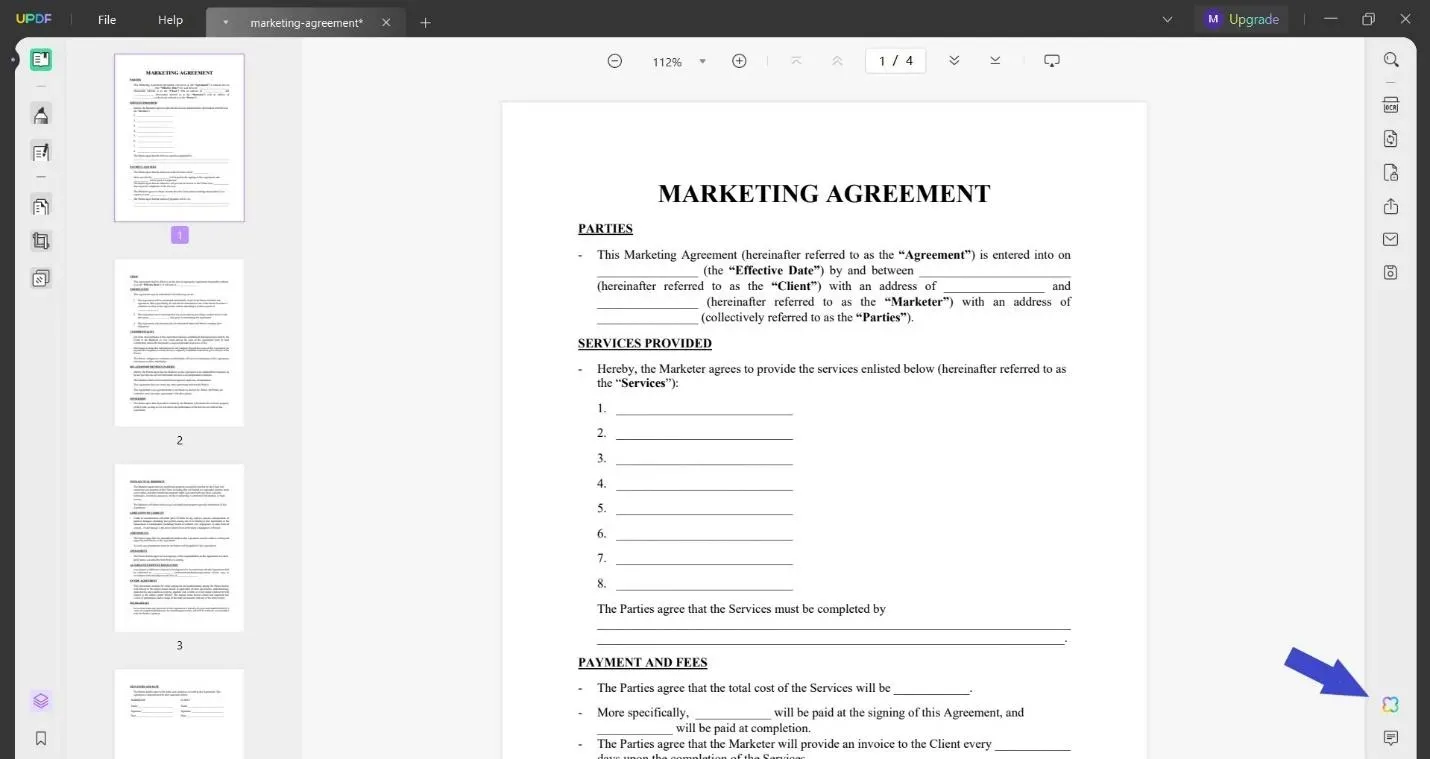Send the file by email
The image size is (1430, 759).
(x=1391, y=239)
